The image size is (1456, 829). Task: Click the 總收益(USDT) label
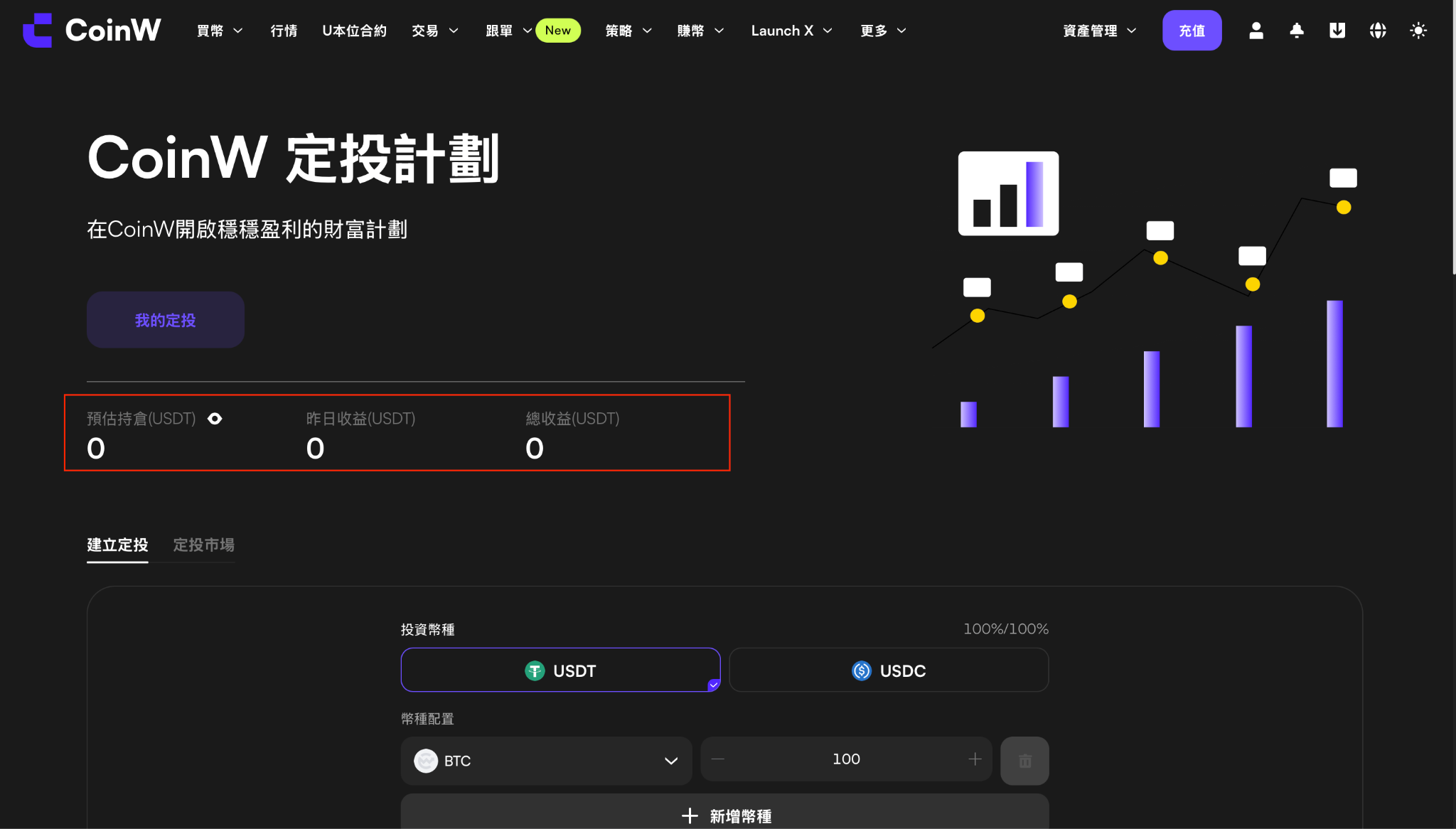[572, 419]
